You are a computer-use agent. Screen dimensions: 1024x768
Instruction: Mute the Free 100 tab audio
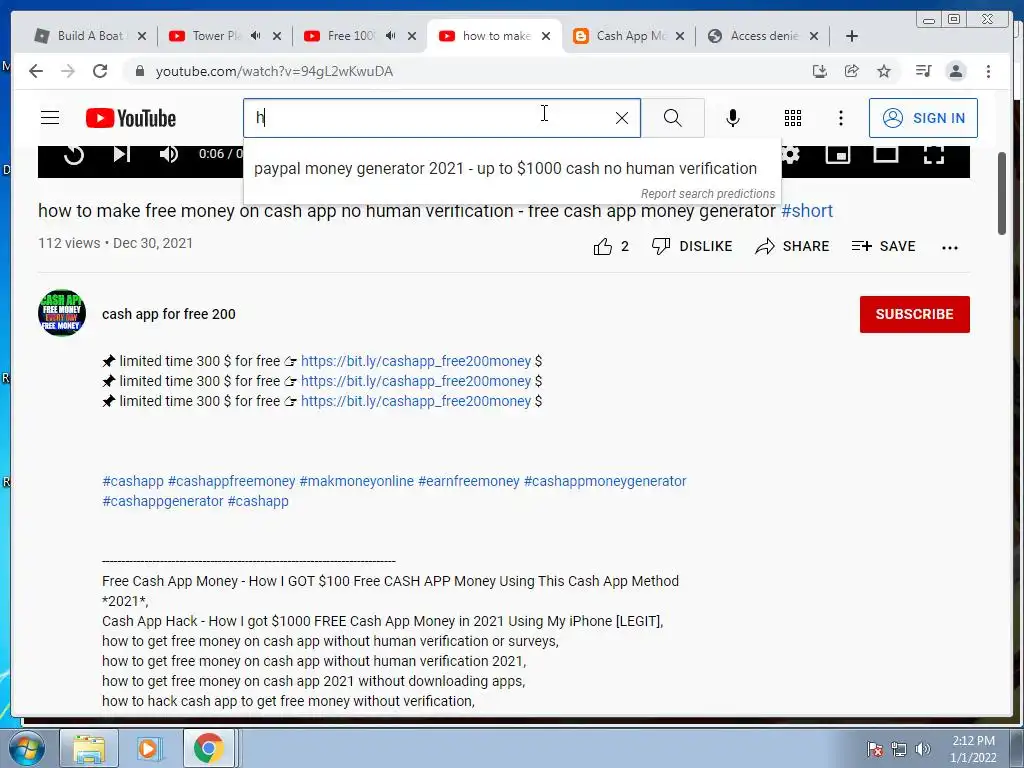pyautogui.click(x=391, y=36)
